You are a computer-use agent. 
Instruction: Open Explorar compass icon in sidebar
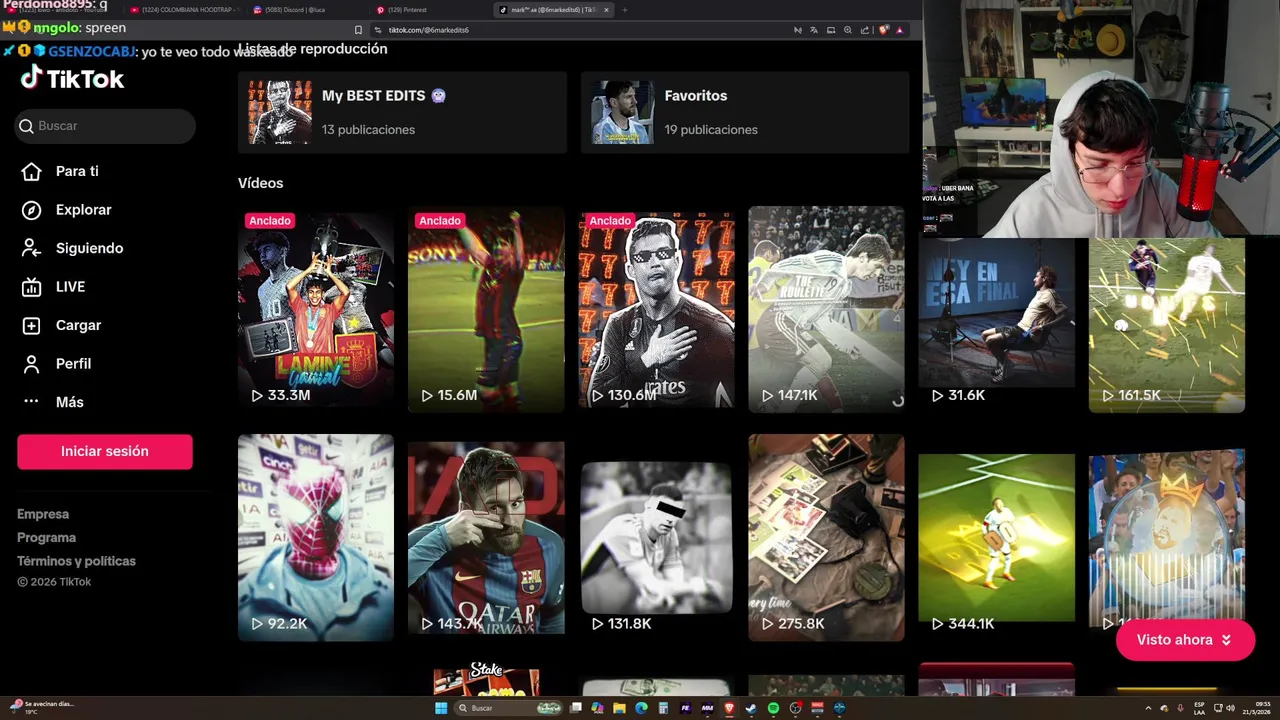pyautogui.click(x=31, y=210)
